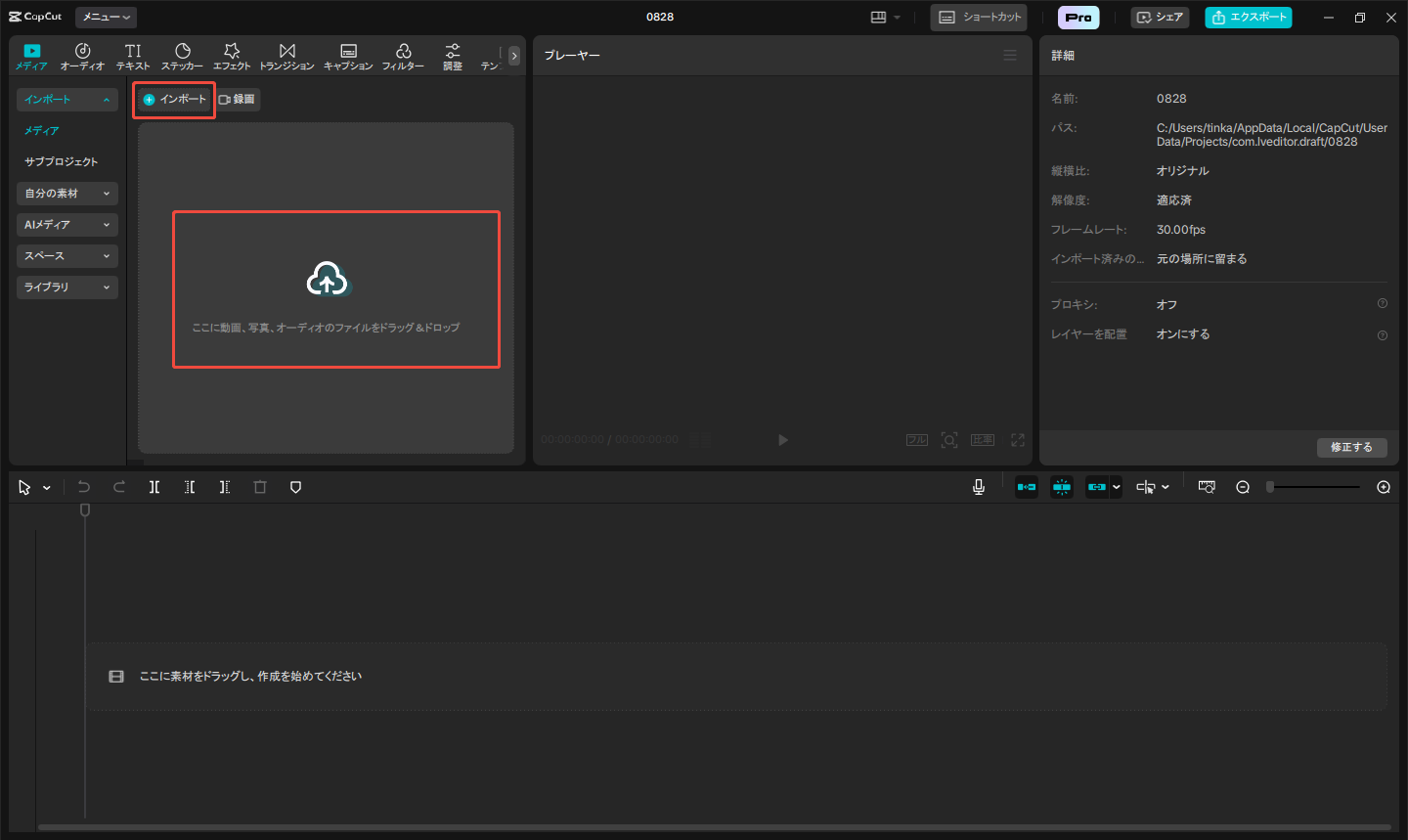The height and width of the screenshot is (840, 1408).
Task: Click the フル quality button in player
Action: (x=916, y=440)
